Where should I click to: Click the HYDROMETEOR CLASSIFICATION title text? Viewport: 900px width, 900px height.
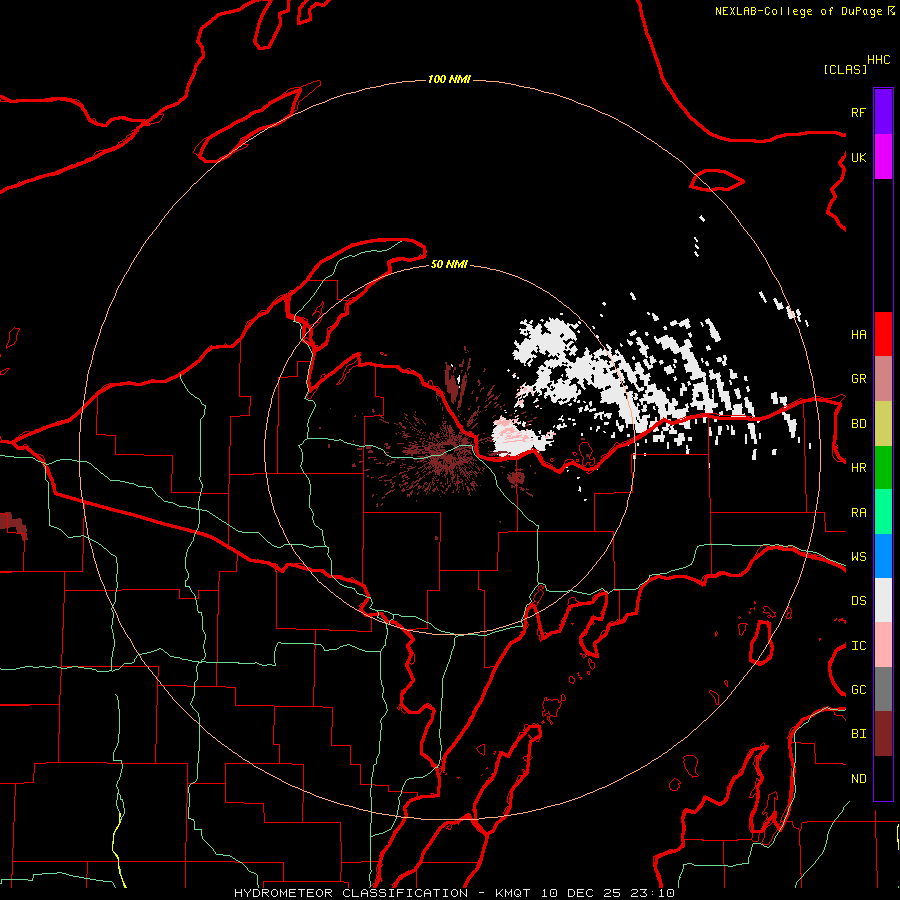click(351, 893)
